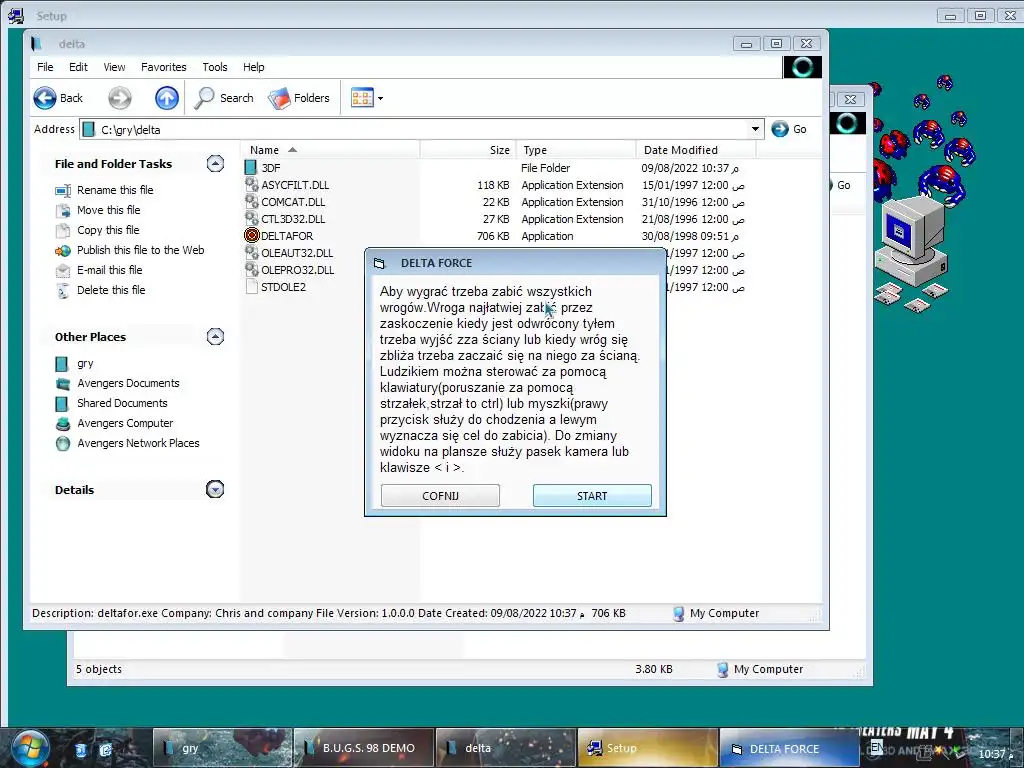1024x768 pixels.
Task: Switch to gry taskbar button
Action: point(222,748)
